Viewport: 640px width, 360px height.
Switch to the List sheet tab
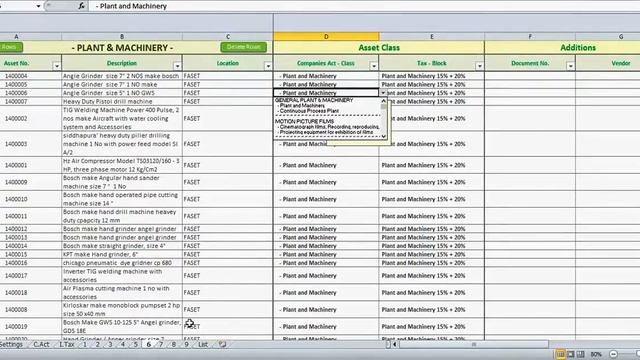point(203,344)
